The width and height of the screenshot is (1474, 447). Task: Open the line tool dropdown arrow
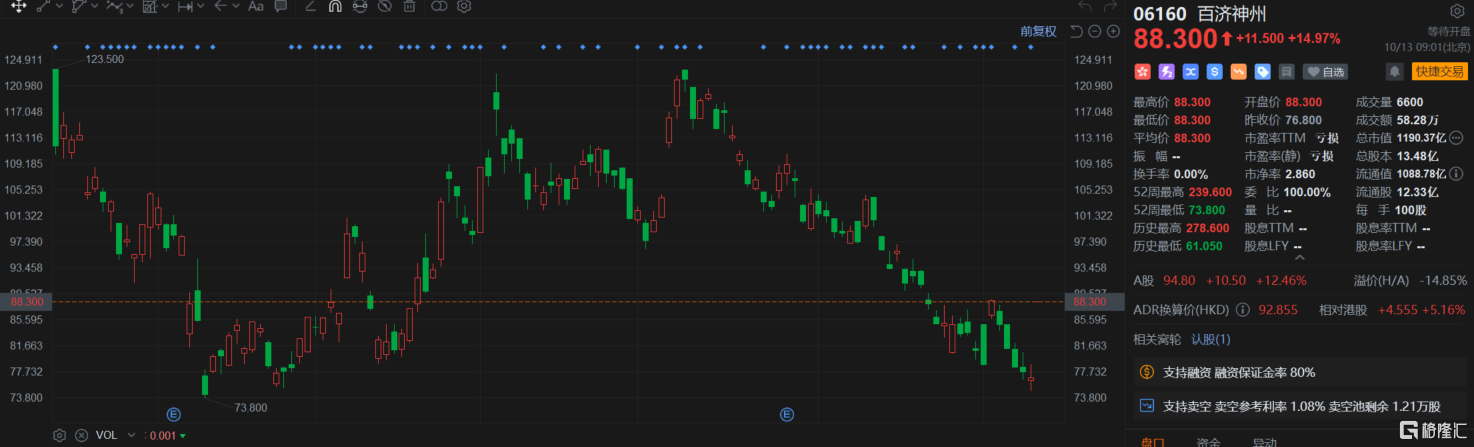click(59, 6)
